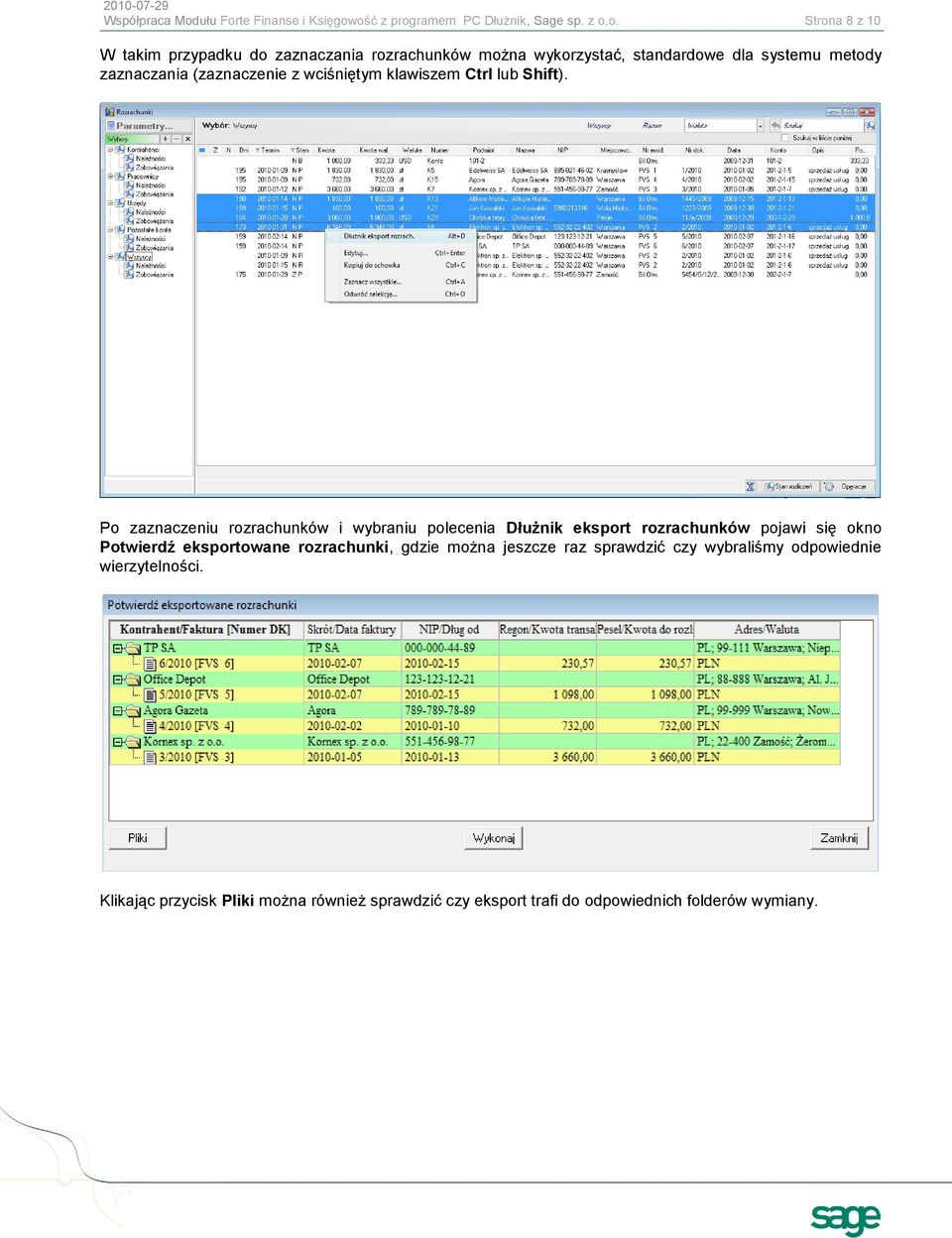
Task: Select Należności under Pracownicy
Action: 151,186
